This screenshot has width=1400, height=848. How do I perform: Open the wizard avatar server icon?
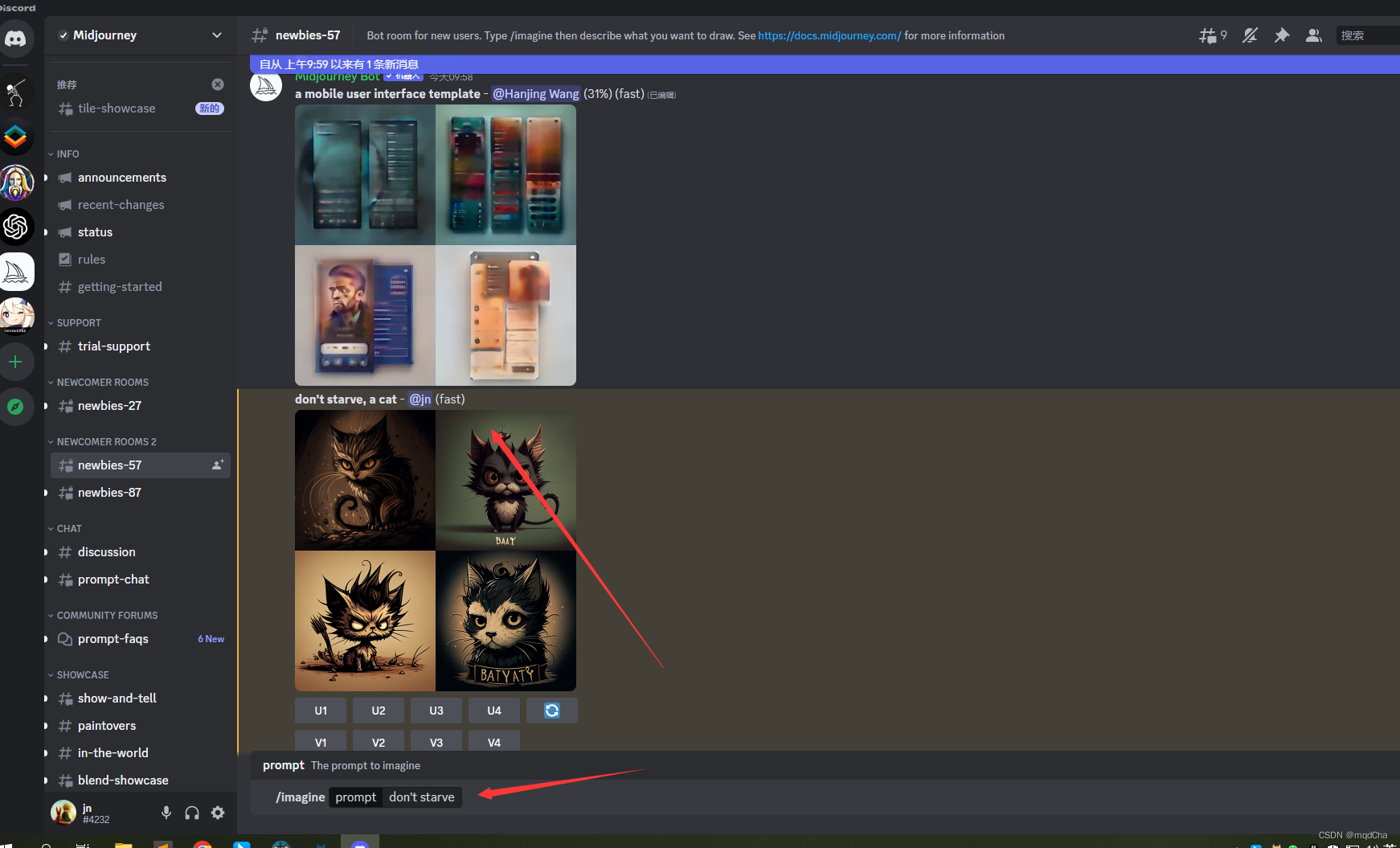click(16, 182)
